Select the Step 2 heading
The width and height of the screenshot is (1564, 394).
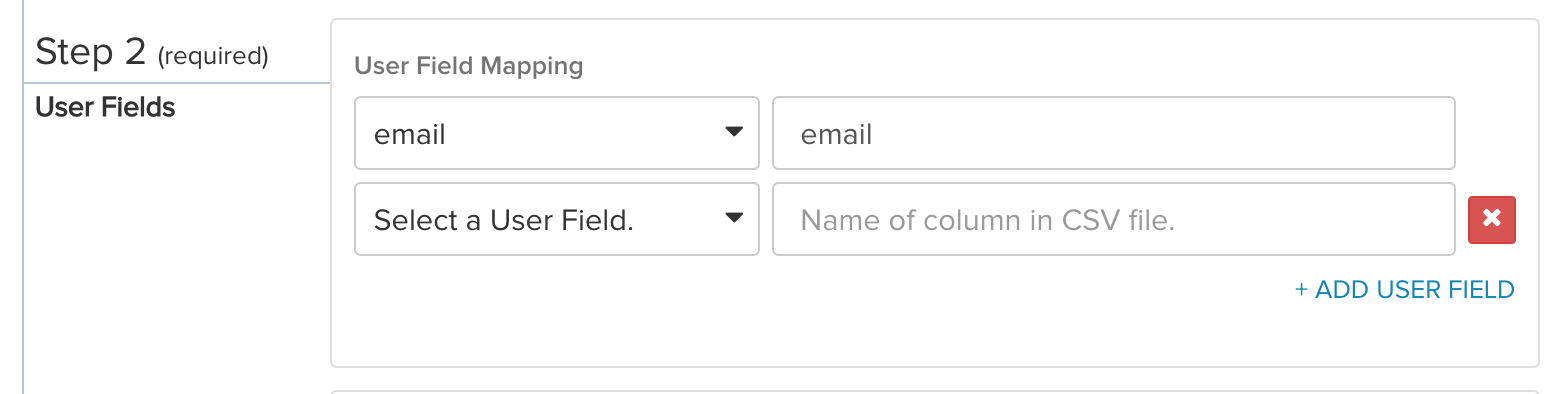click(91, 52)
